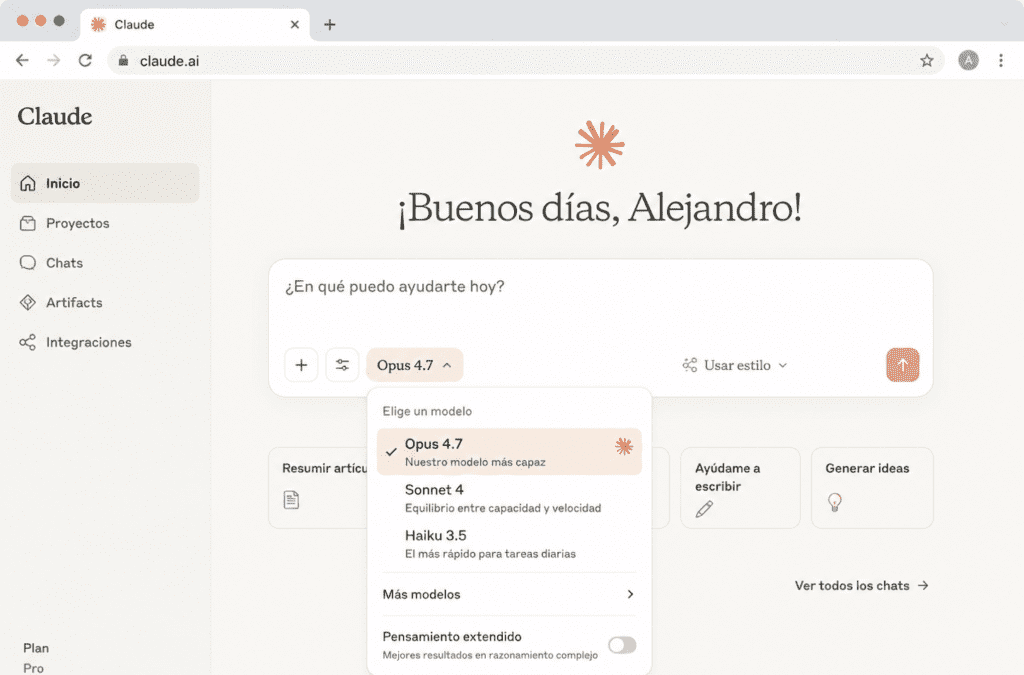Screen dimensions: 1024x675
Task: Select the Claude browser tab
Action: 195,25
